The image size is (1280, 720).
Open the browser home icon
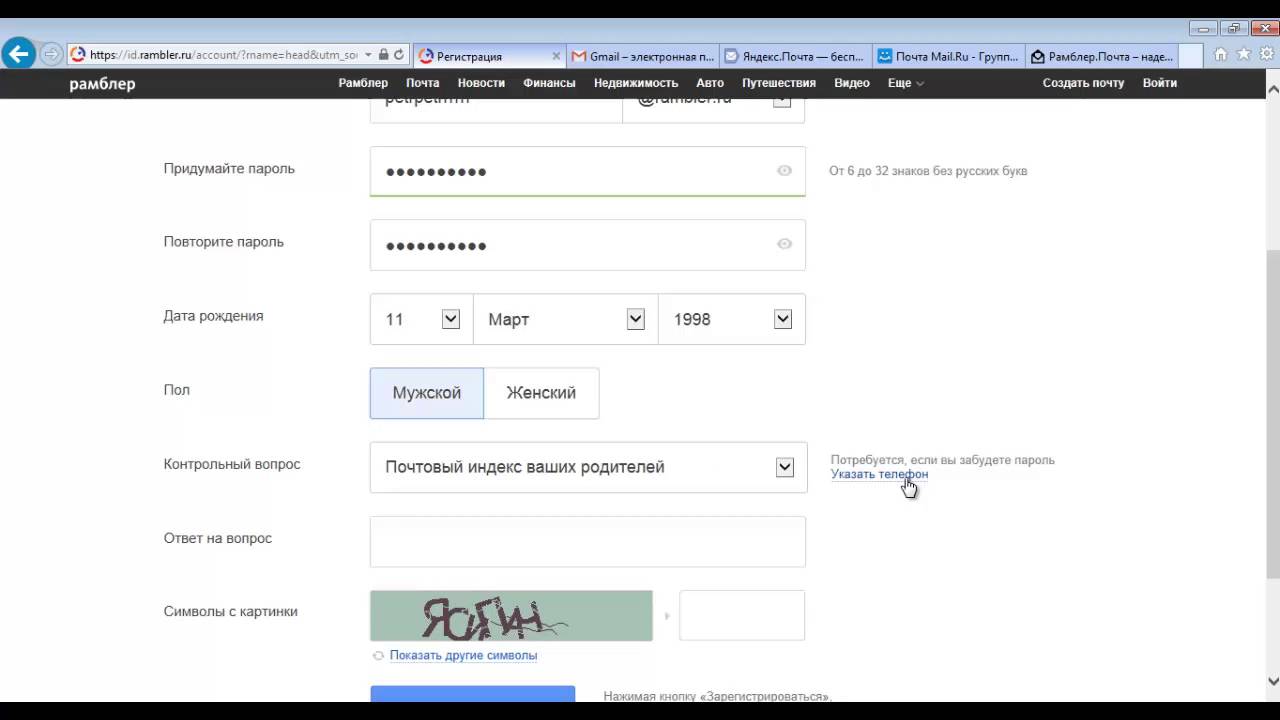pyautogui.click(x=1221, y=55)
